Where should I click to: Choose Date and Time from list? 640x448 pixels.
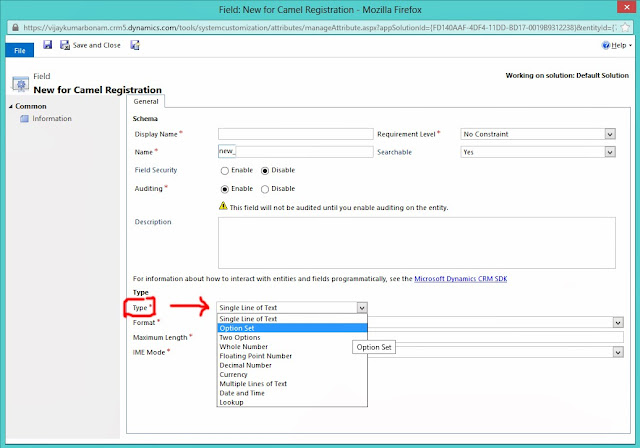[x=292, y=393]
